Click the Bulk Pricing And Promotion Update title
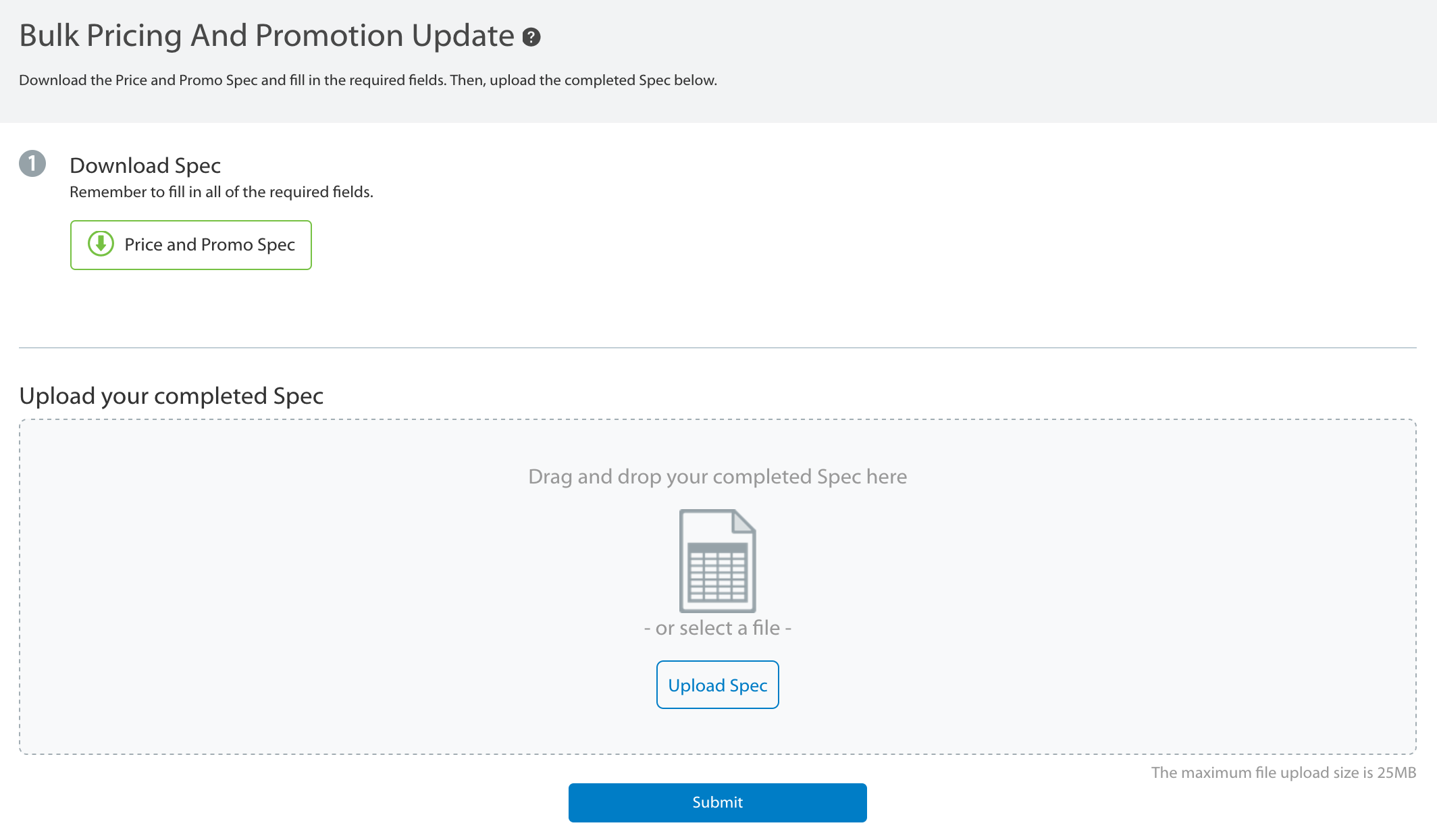The height and width of the screenshot is (840, 1437). click(267, 35)
